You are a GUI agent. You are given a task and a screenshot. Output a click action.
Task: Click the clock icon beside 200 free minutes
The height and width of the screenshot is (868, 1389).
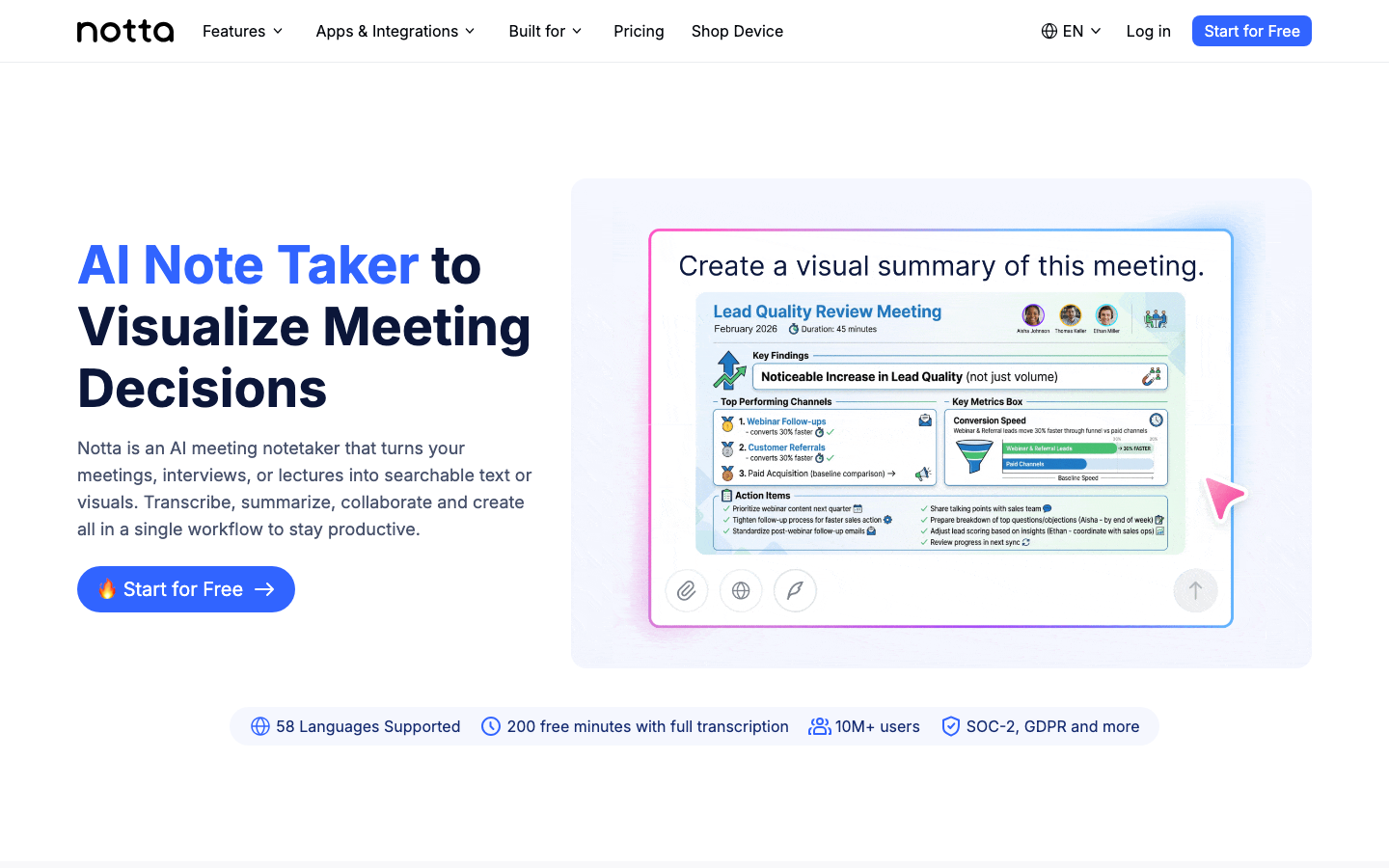pos(491,726)
